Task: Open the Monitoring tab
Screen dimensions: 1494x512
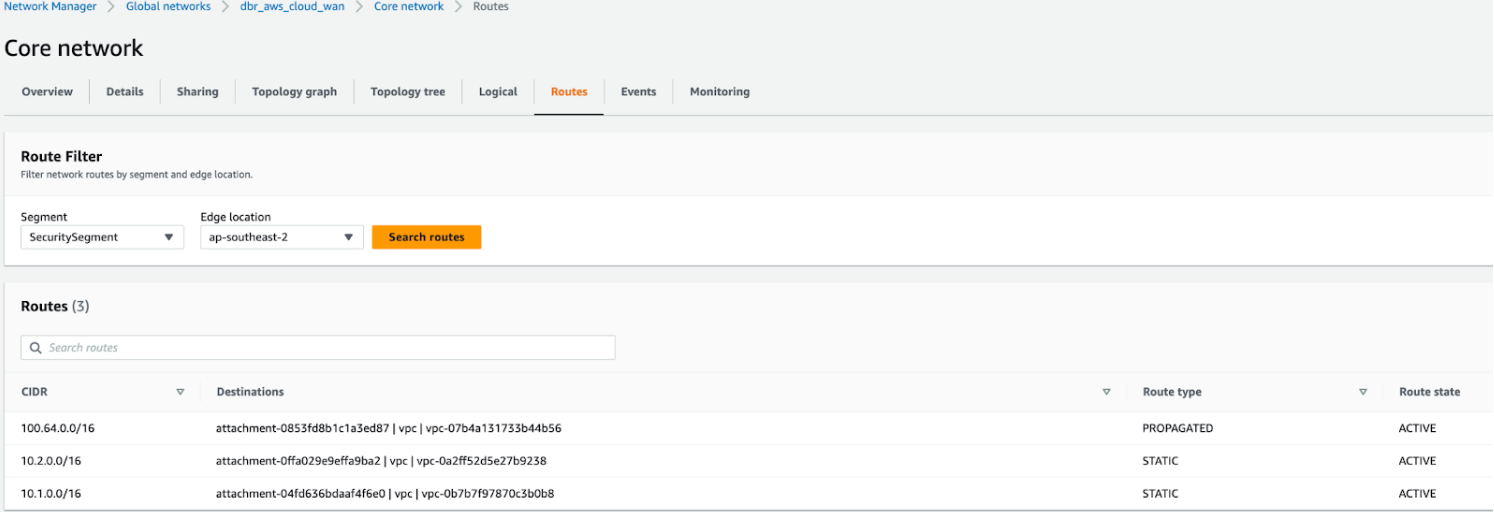Action: coord(719,92)
